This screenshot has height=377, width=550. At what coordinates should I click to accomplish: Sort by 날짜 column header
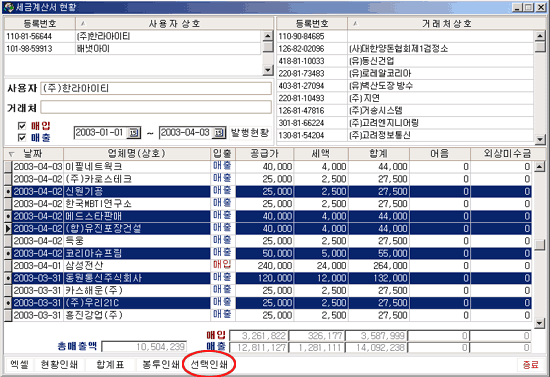tap(34, 154)
